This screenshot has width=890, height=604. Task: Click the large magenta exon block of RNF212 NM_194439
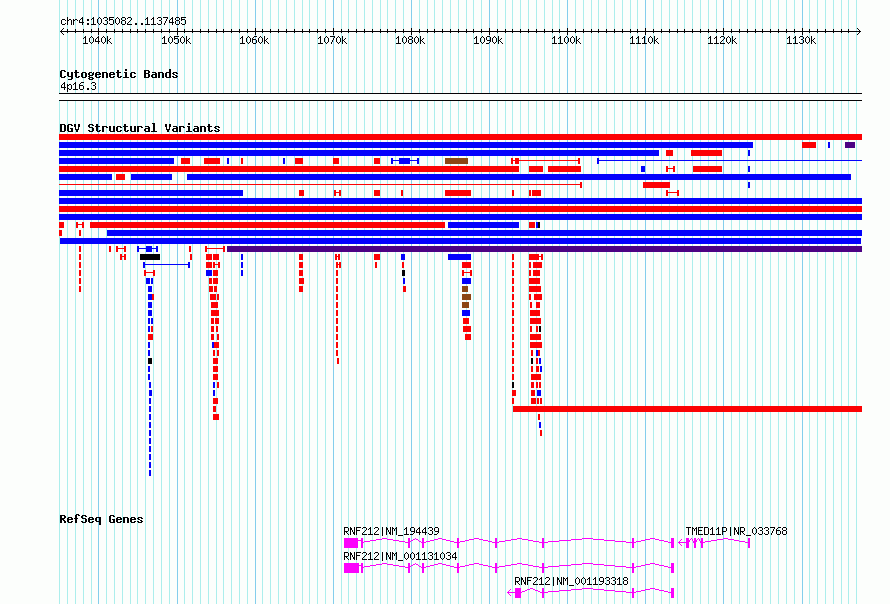(x=351, y=543)
